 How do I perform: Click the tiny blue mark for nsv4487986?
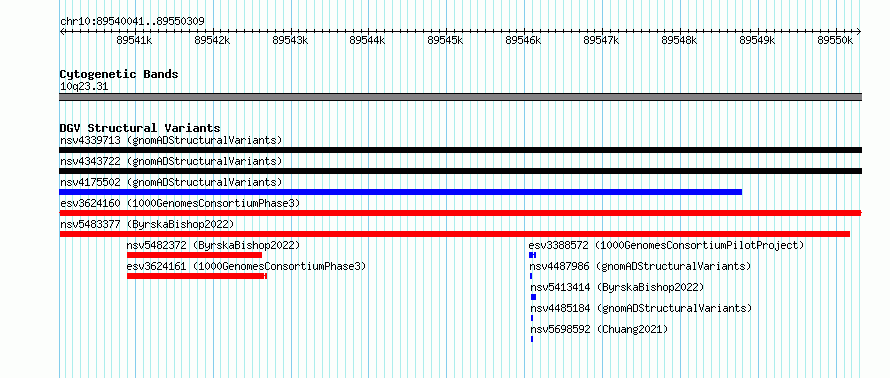point(531,276)
